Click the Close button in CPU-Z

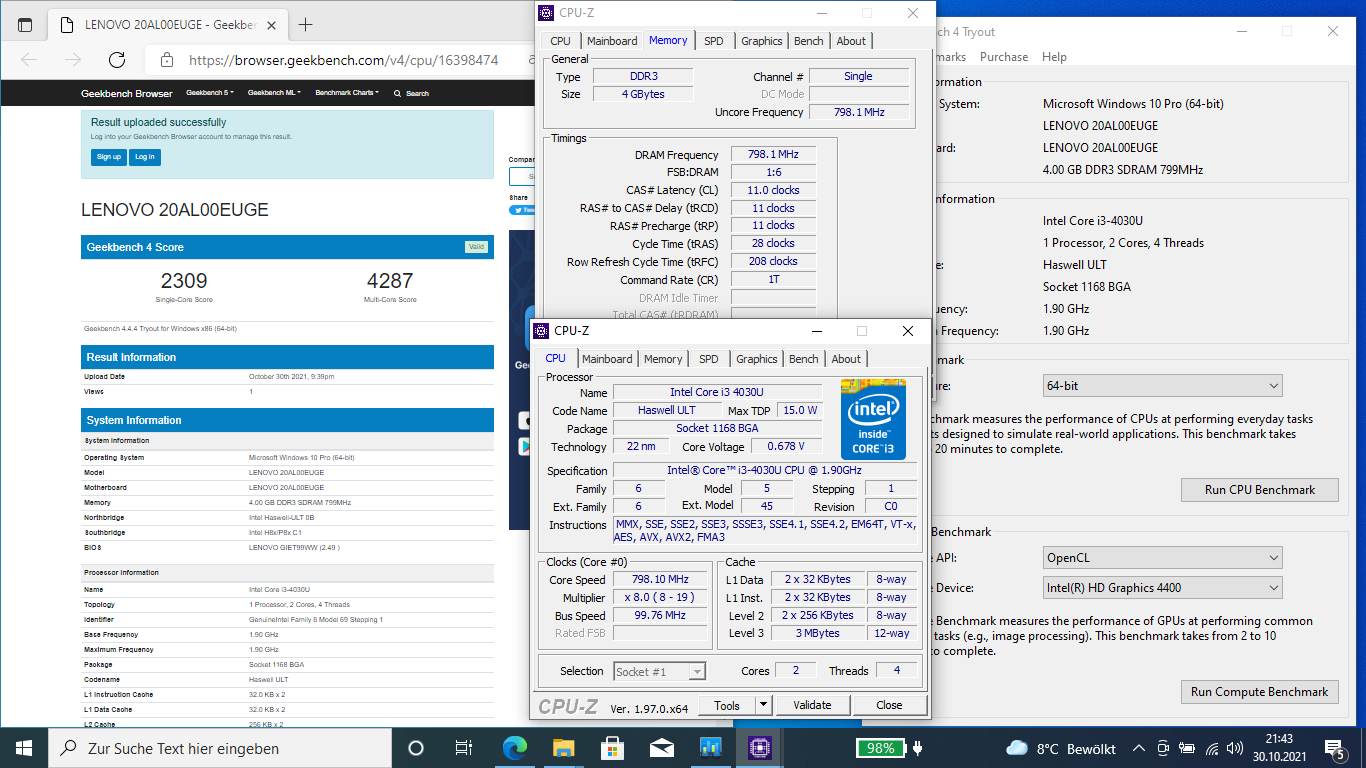tap(889, 705)
